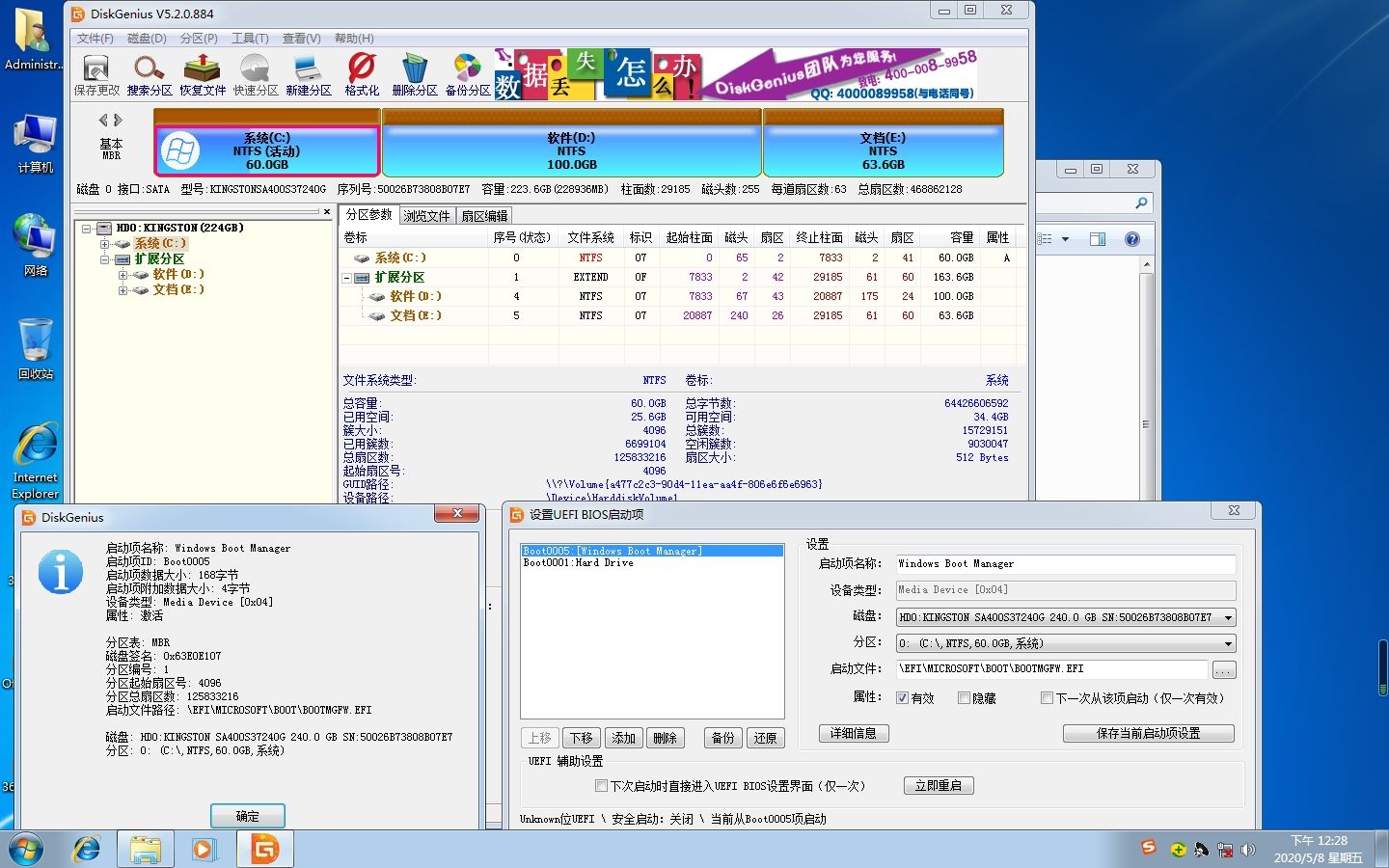Click the 详细信息 button
Viewport: 1389px width, 868px height.
coord(854,733)
